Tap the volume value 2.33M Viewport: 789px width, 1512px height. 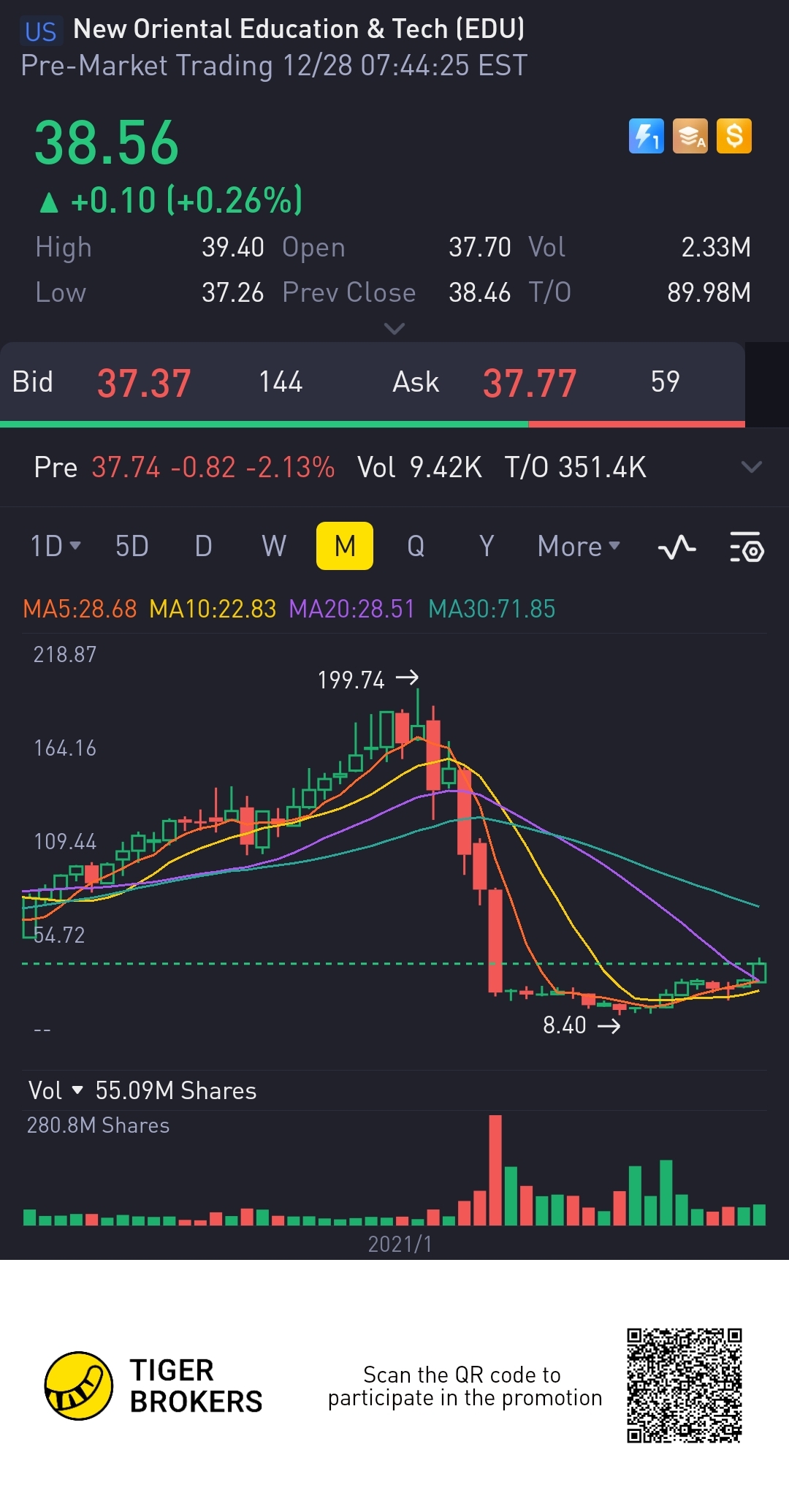point(716,247)
